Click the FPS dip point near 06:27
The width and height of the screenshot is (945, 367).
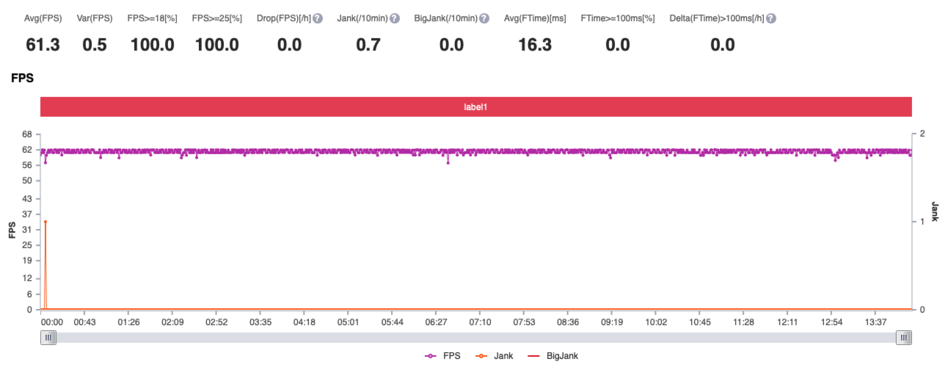(448, 163)
